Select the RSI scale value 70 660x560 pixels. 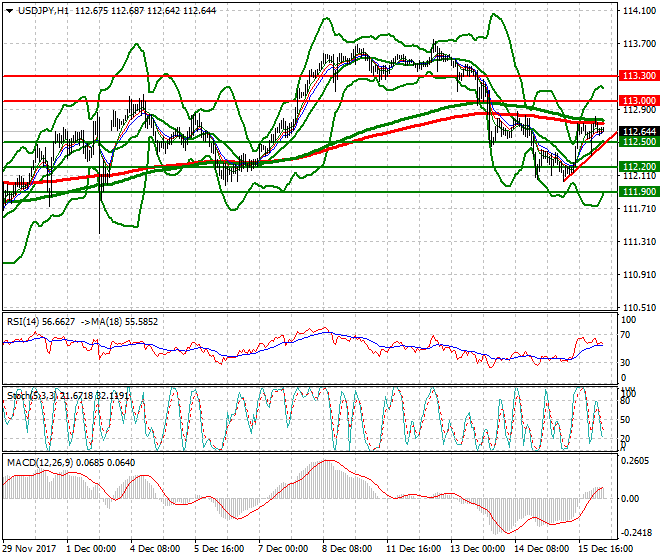pos(625,335)
